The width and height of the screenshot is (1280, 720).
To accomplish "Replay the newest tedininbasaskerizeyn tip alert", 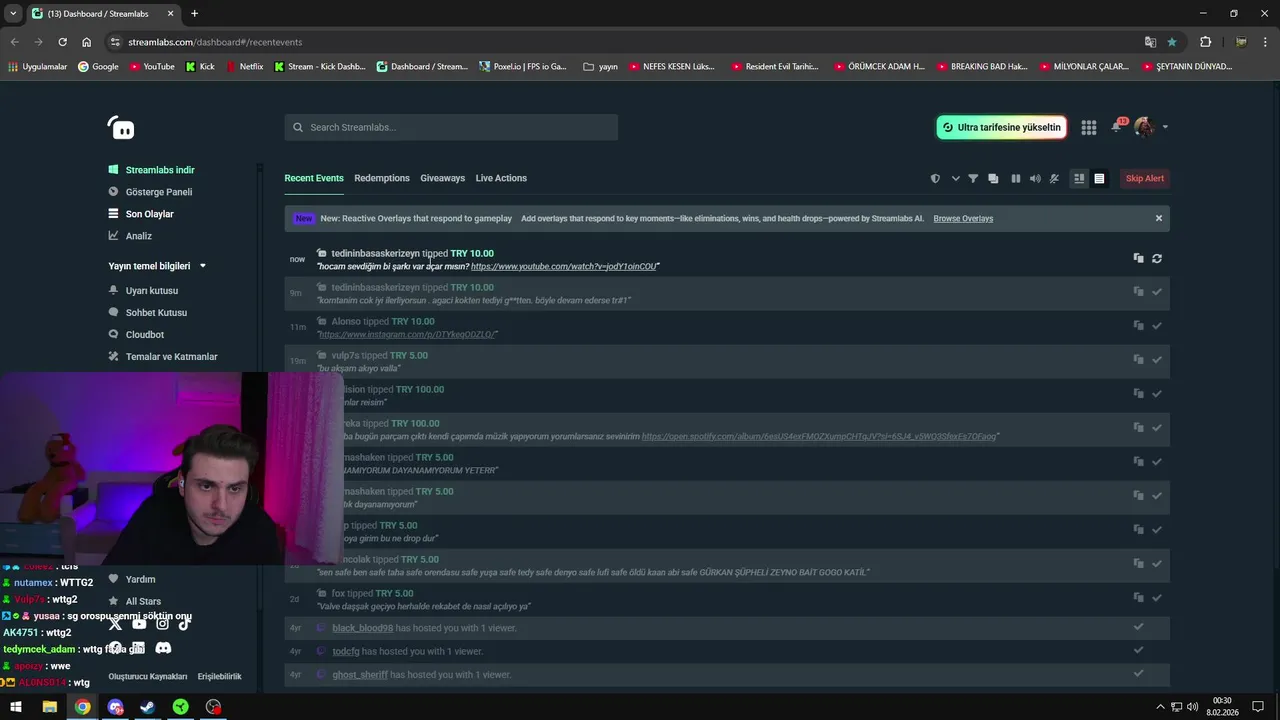I will point(1157,258).
